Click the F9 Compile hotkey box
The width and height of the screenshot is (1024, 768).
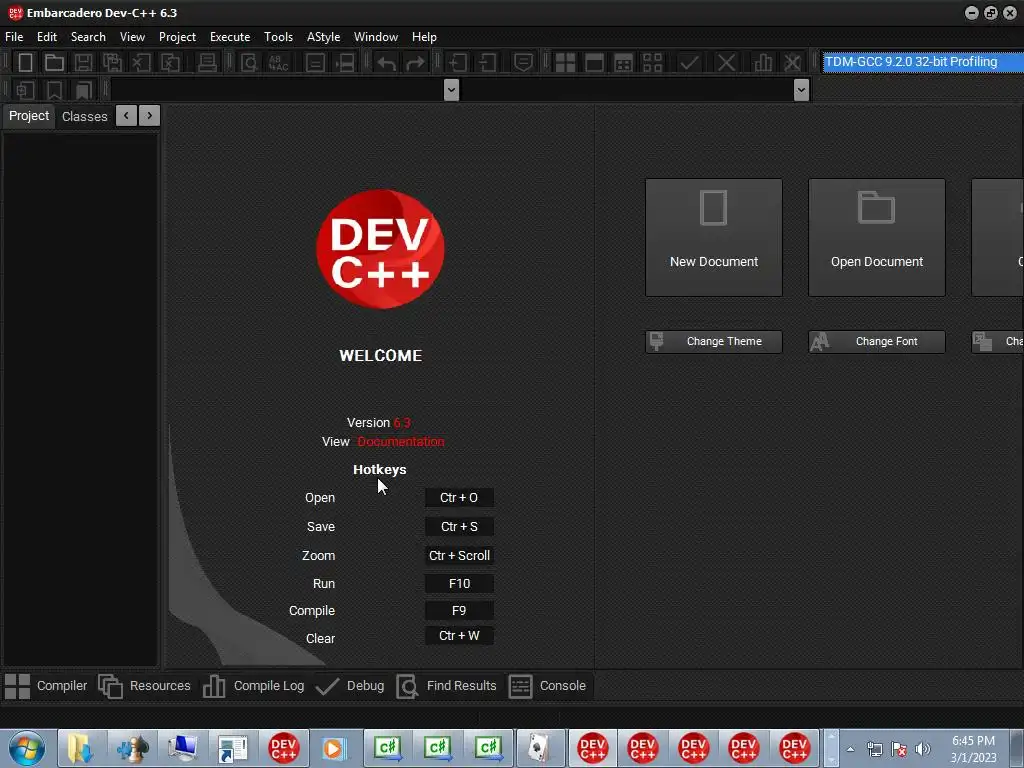pos(459,611)
